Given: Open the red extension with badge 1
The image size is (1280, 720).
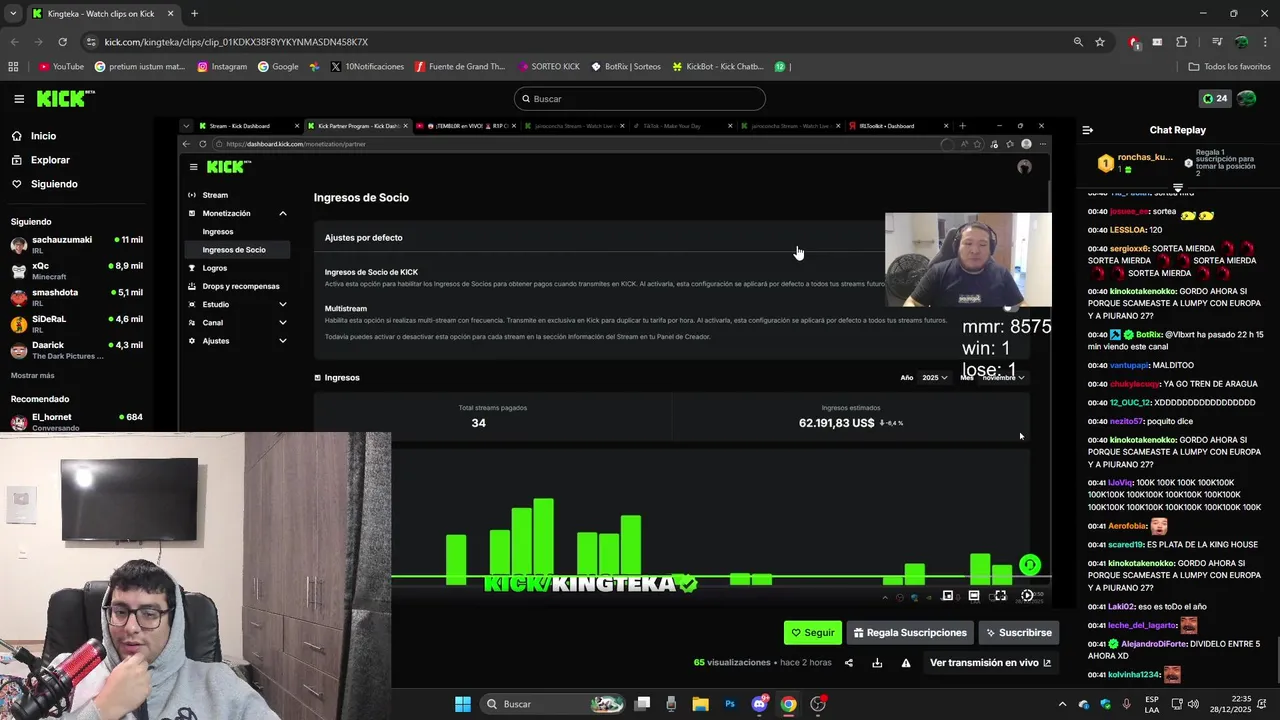Looking at the screenshot, I should coord(1134,42).
